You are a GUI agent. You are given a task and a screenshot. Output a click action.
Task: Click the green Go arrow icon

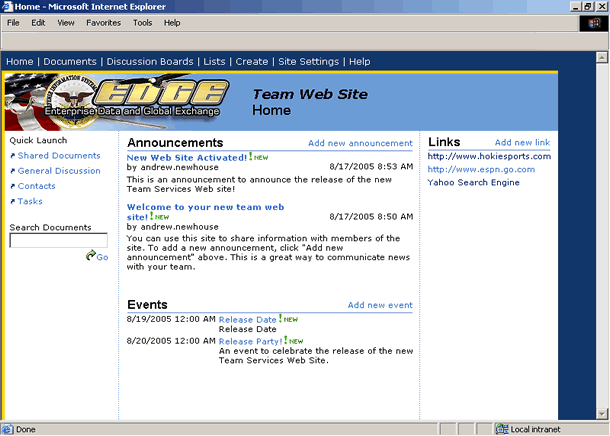91,255
